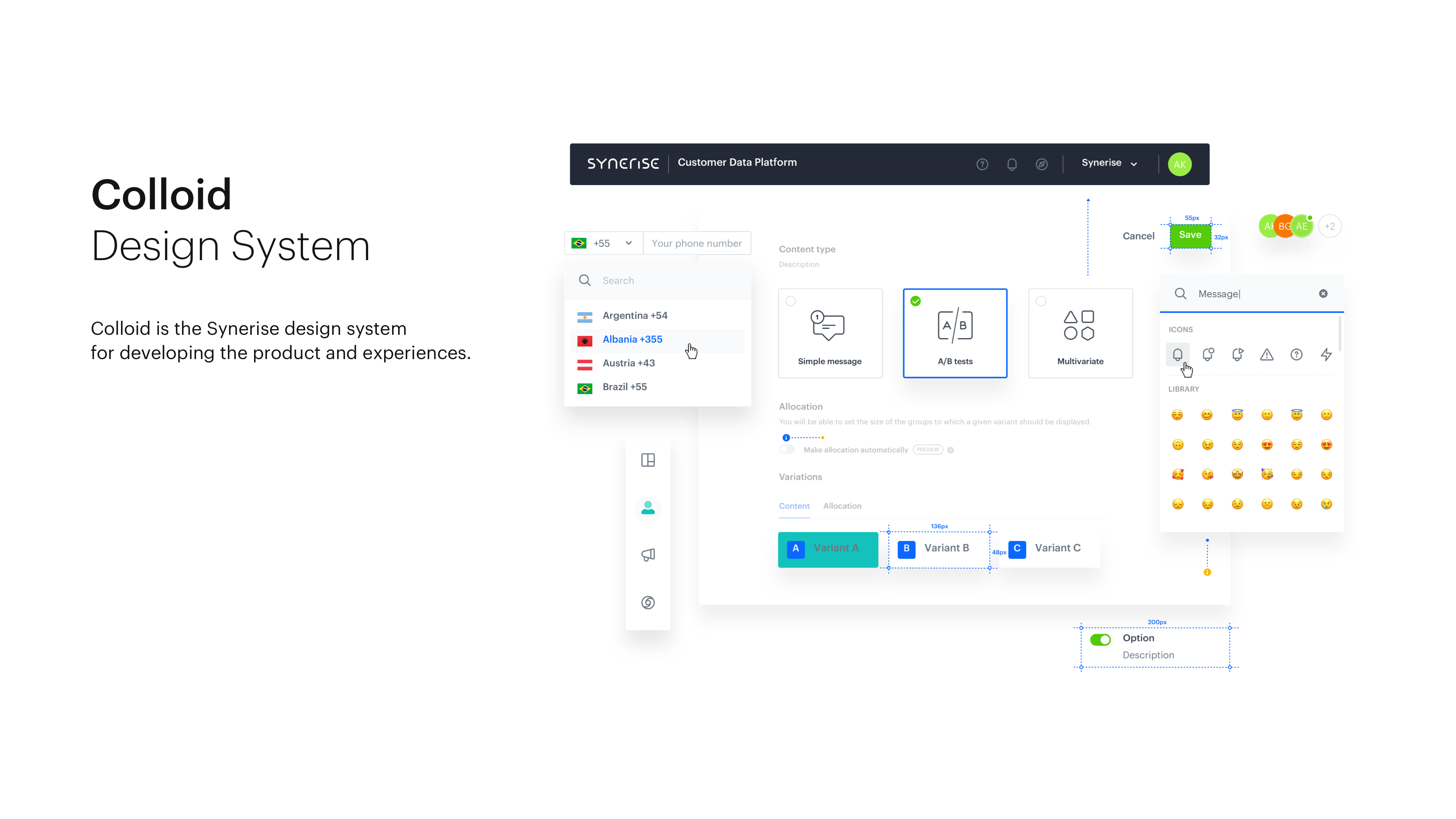The height and width of the screenshot is (819, 1456).
Task: Pick the upside-down face emoji
Action: pos(1178,445)
